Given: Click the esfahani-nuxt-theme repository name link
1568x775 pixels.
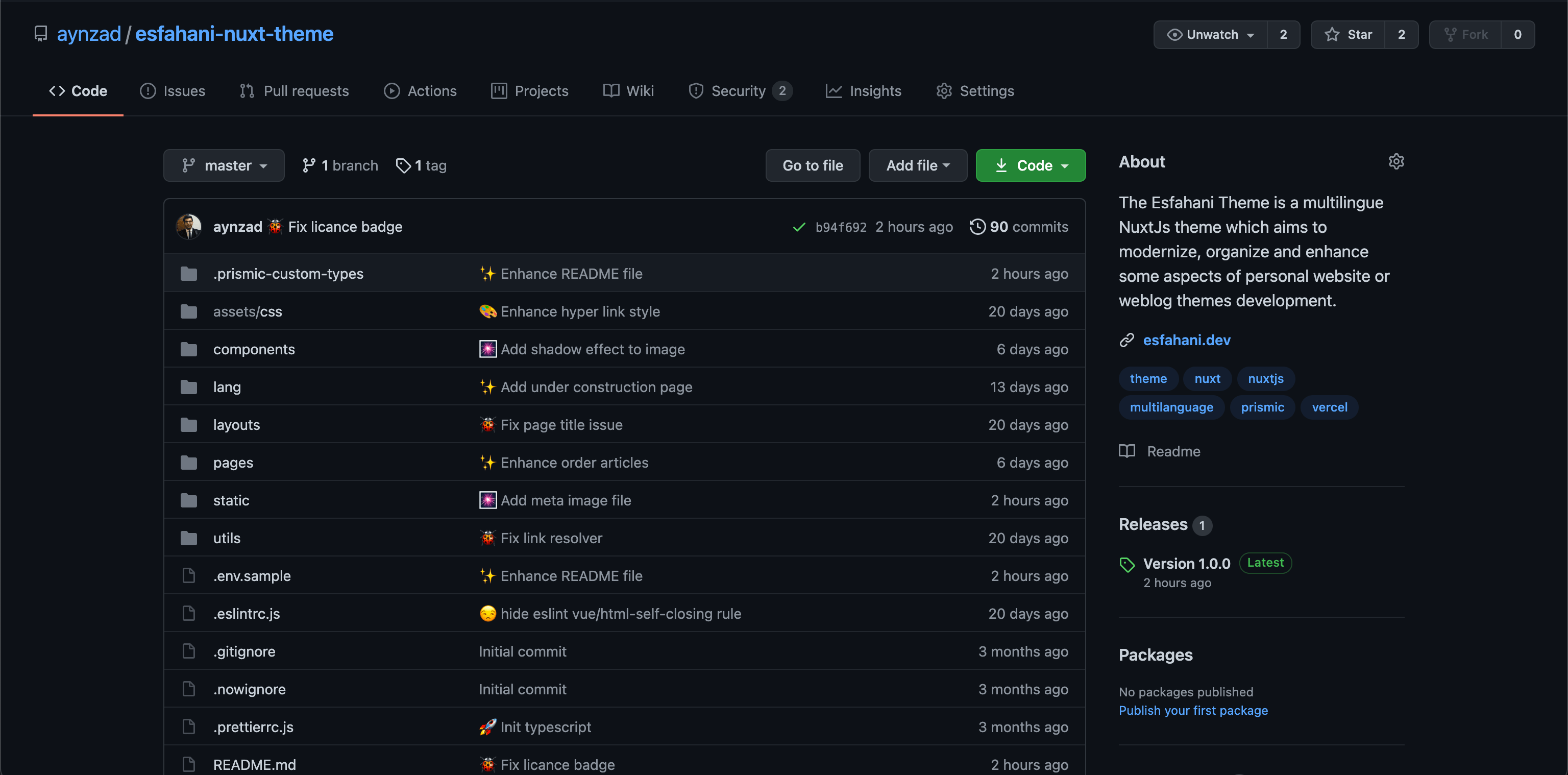Looking at the screenshot, I should 234,34.
